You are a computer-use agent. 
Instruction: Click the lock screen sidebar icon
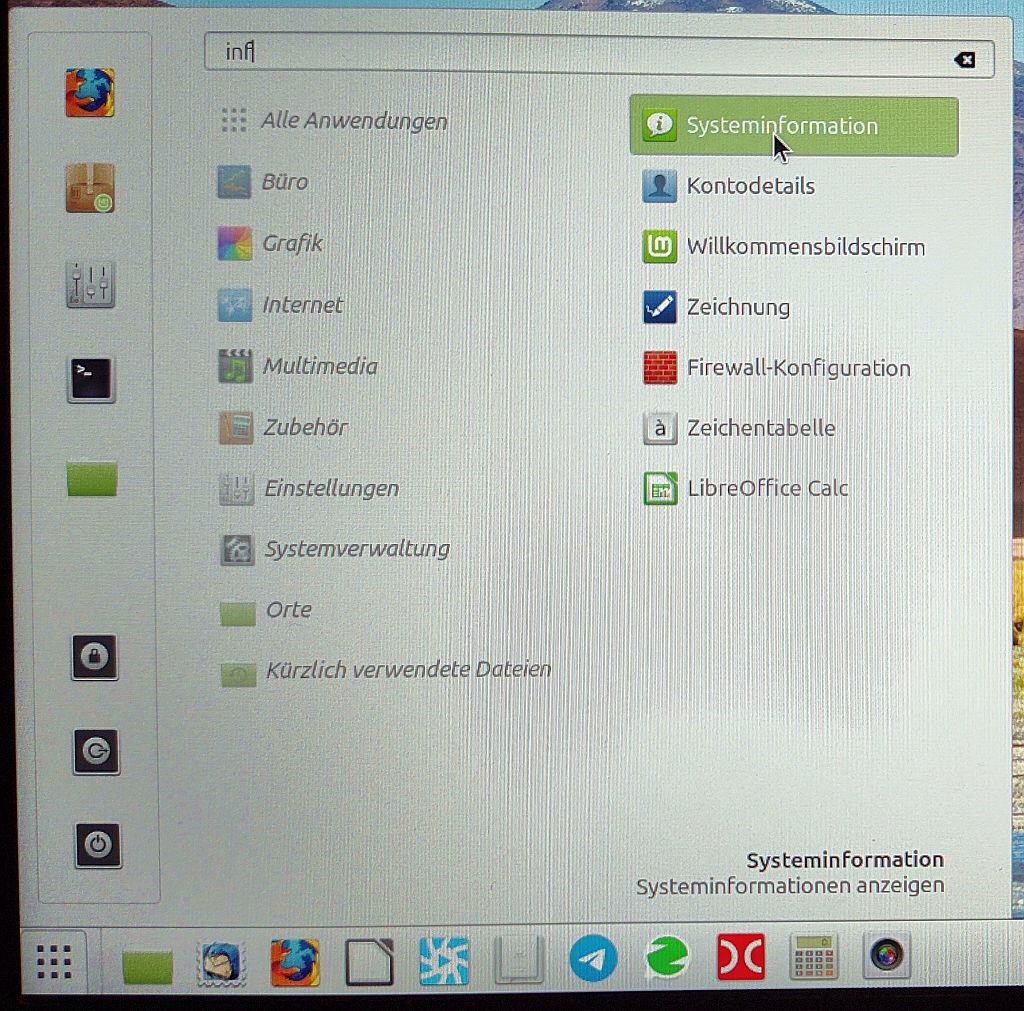click(x=94, y=656)
